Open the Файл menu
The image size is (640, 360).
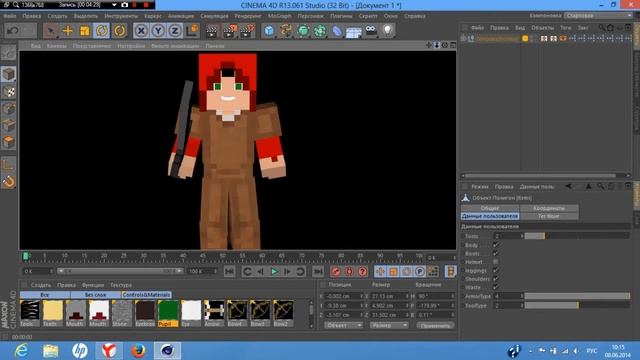(x=10, y=16)
